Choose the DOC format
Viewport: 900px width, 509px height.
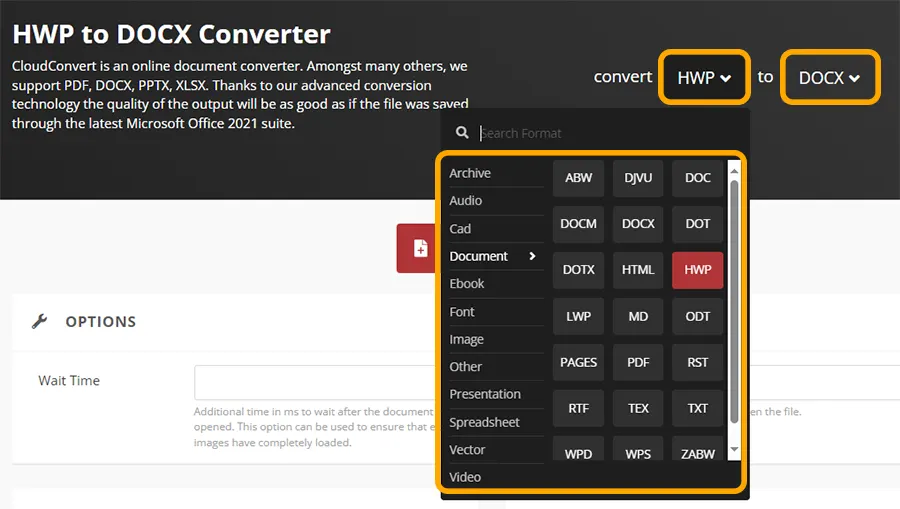coord(698,178)
